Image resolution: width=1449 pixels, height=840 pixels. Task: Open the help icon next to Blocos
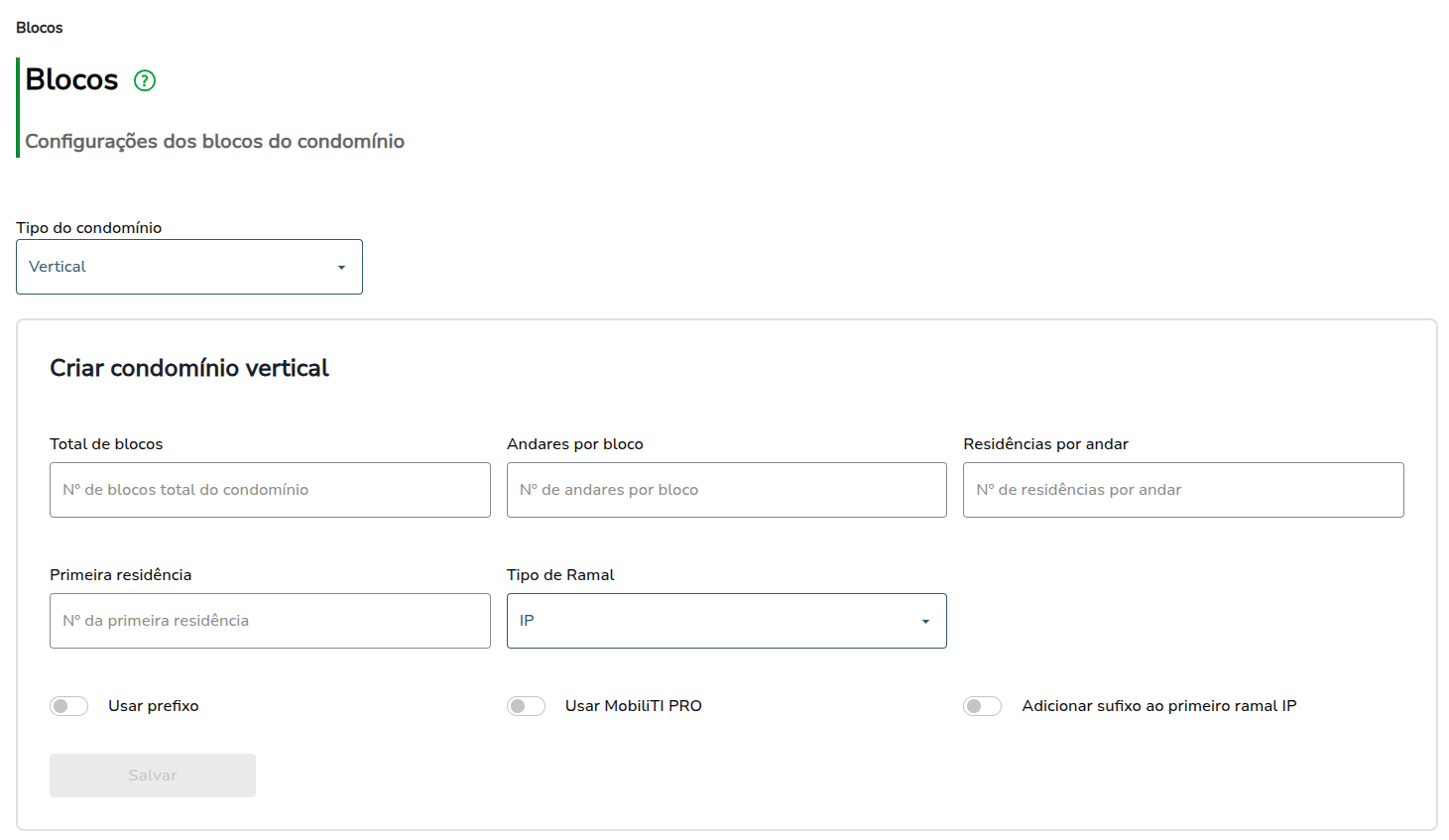pyautogui.click(x=145, y=80)
